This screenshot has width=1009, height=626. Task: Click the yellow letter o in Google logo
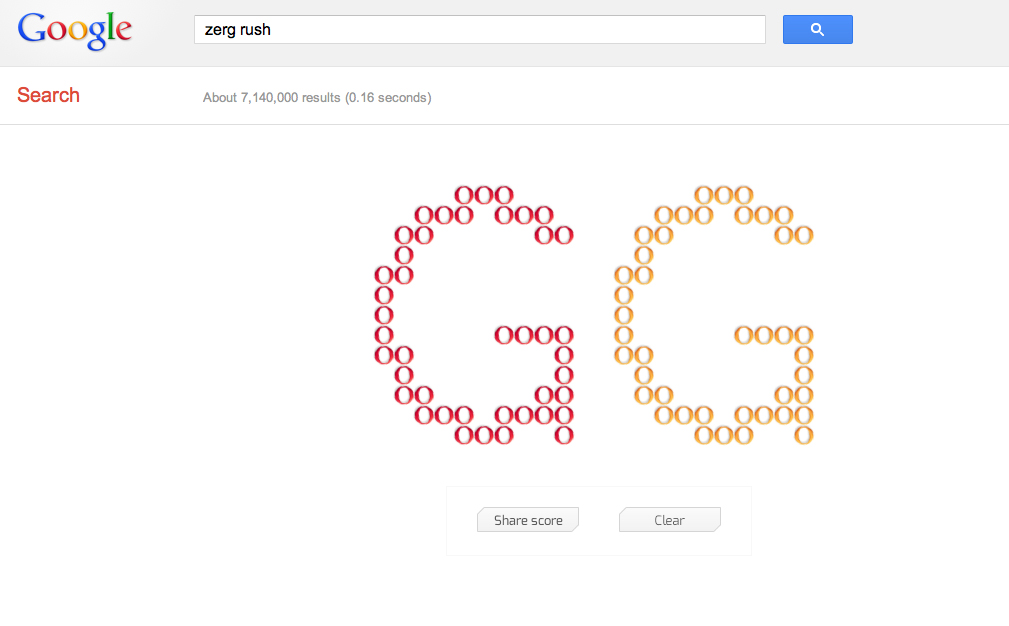pos(78,32)
